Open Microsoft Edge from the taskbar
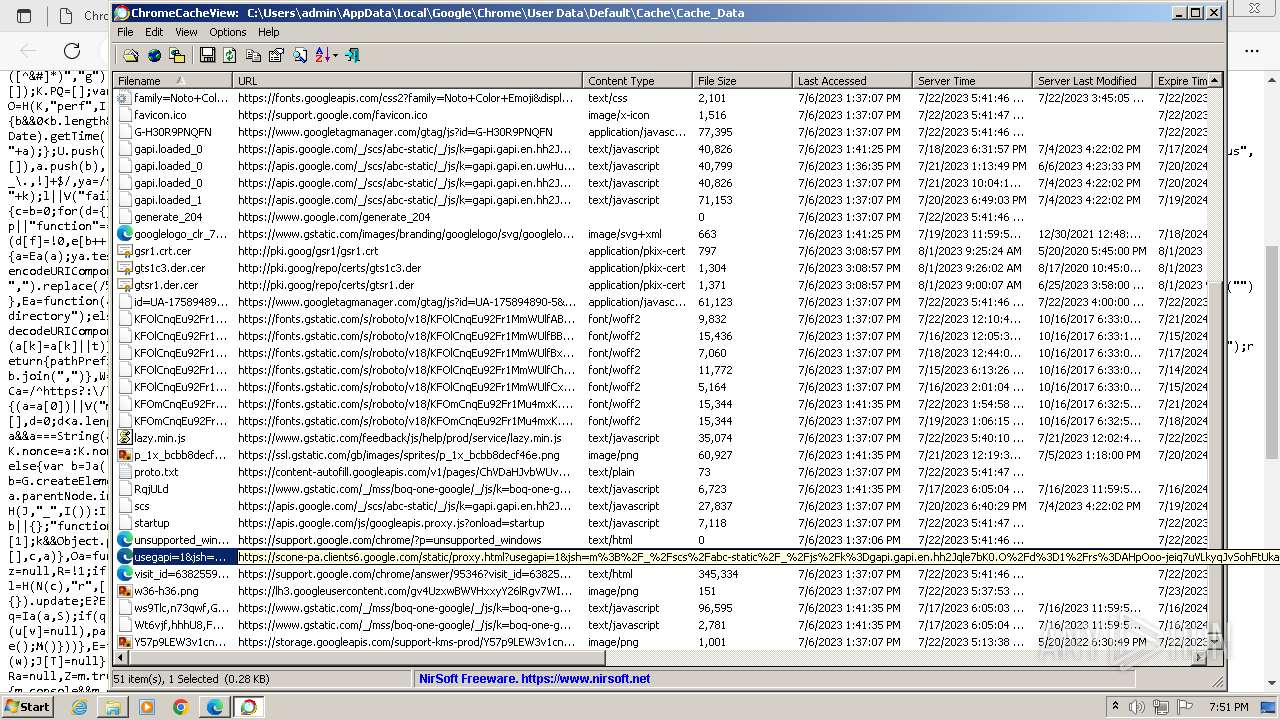The width and height of the screenshot is (1280, 720). pyautogui.click(x=215, y=707)
